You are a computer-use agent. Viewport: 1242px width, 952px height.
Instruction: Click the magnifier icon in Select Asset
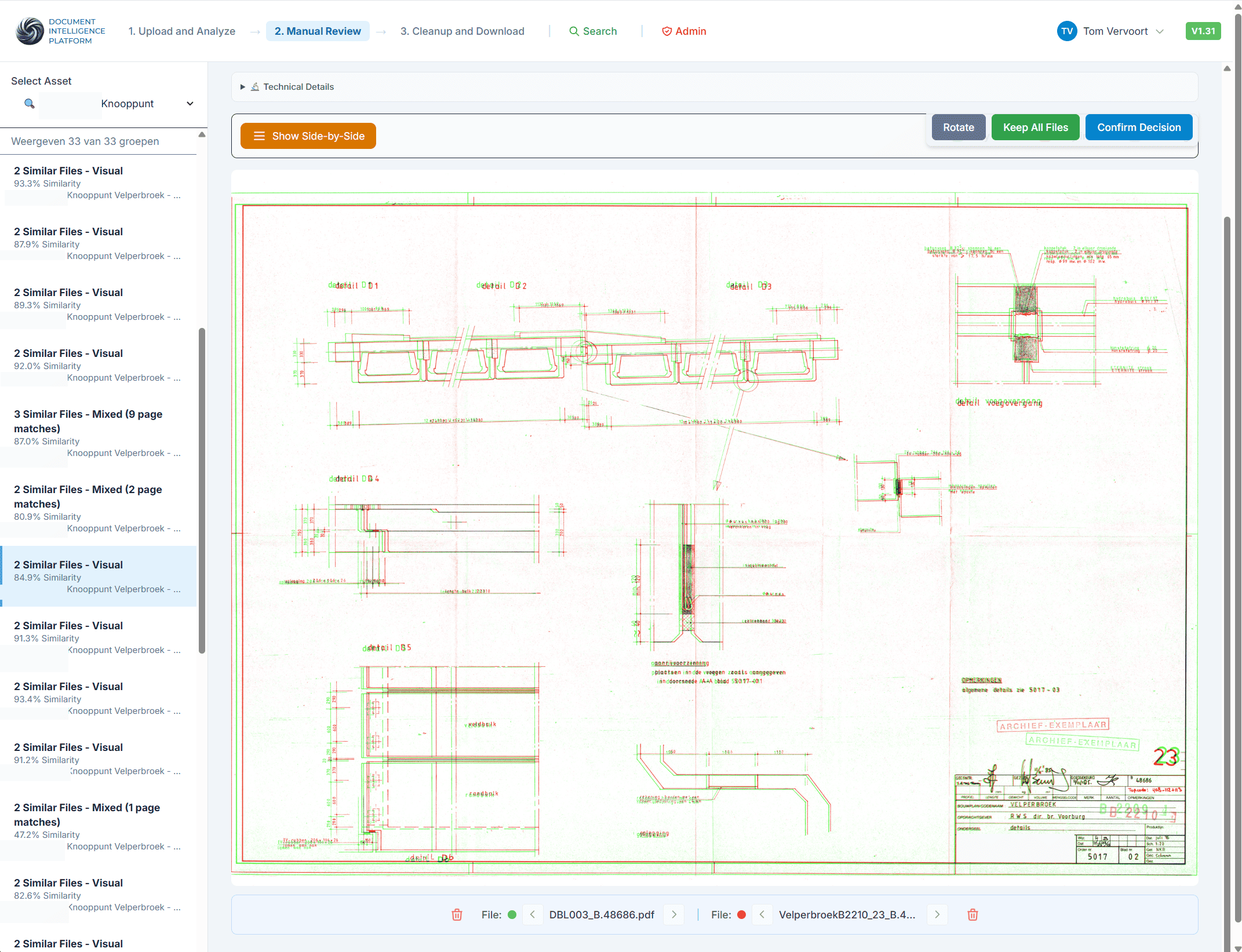tap(30, 104)
